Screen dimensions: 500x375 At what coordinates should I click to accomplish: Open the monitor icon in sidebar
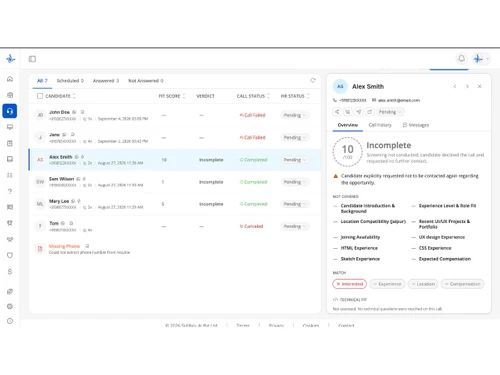tap(10, 127)
